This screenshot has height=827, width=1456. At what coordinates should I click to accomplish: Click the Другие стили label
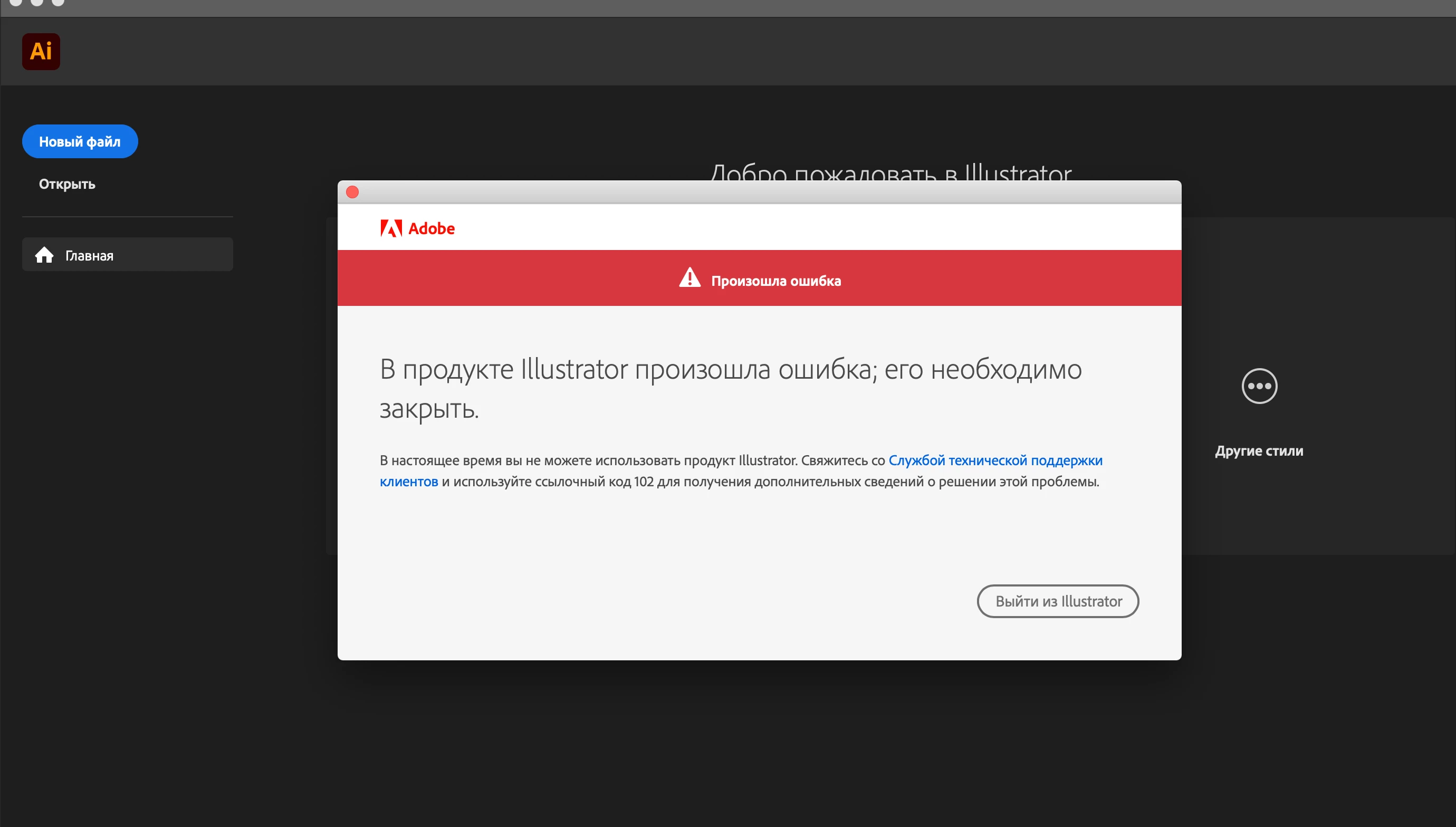1259,451
